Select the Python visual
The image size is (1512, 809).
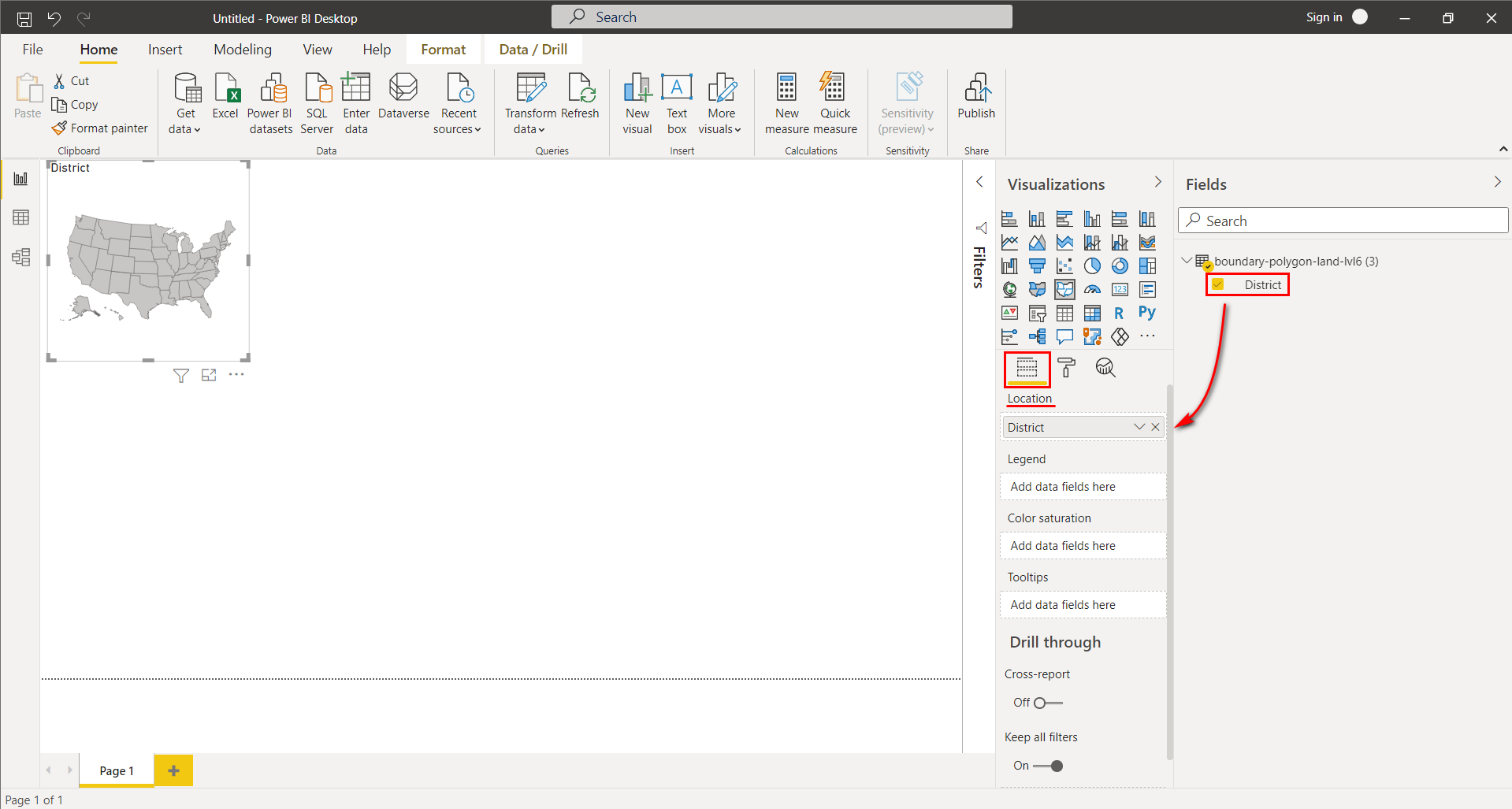[1147, 314]
